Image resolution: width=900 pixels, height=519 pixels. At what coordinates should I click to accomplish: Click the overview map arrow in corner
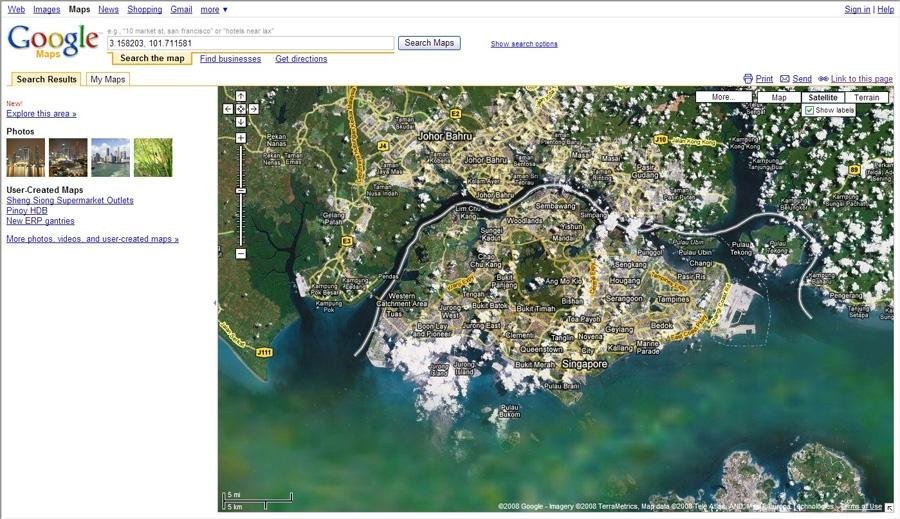click(x=888, y=508)
